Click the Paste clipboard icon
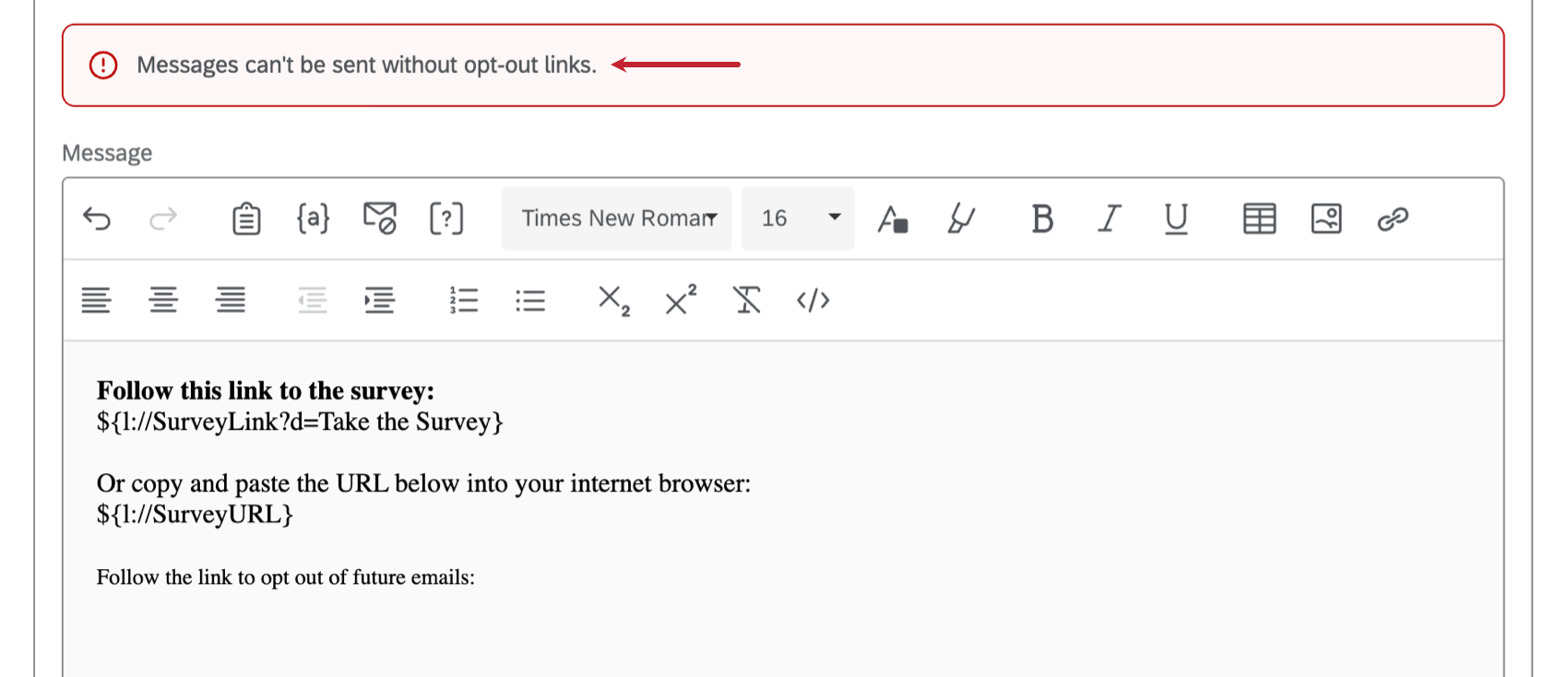Image resolution: width=1568 pixels, height=677 pixels. 246,219
